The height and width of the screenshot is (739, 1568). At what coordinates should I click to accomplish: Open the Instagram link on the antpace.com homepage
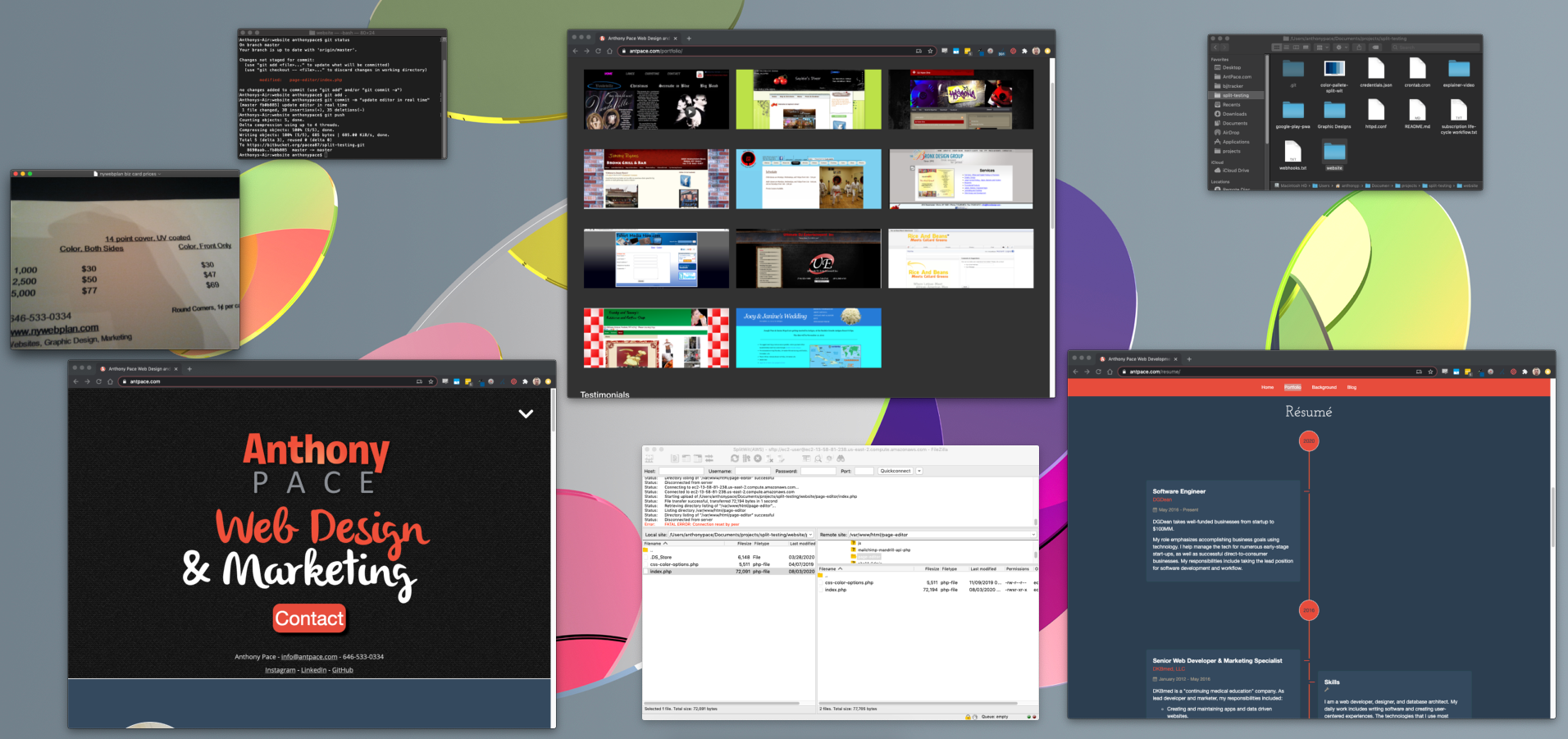tap(280, 670)
